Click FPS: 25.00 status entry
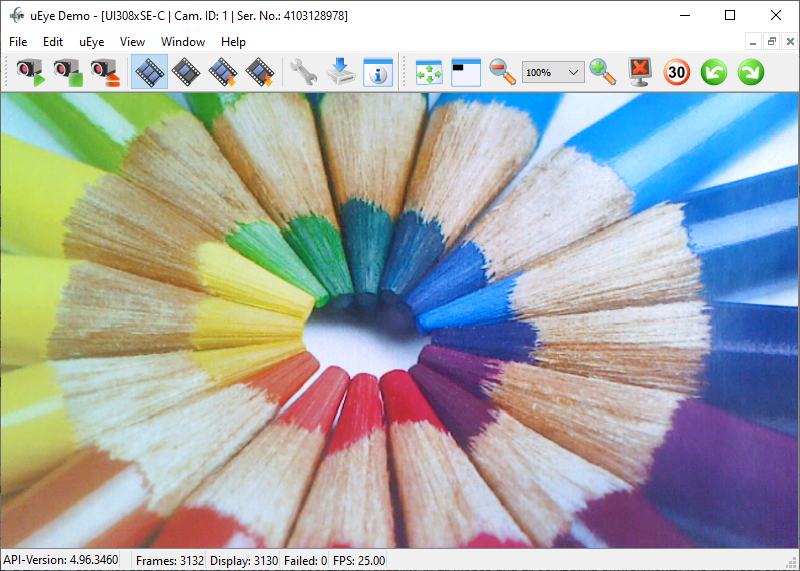The height and width of the screenshot is (571, 800). click(359, 560)
